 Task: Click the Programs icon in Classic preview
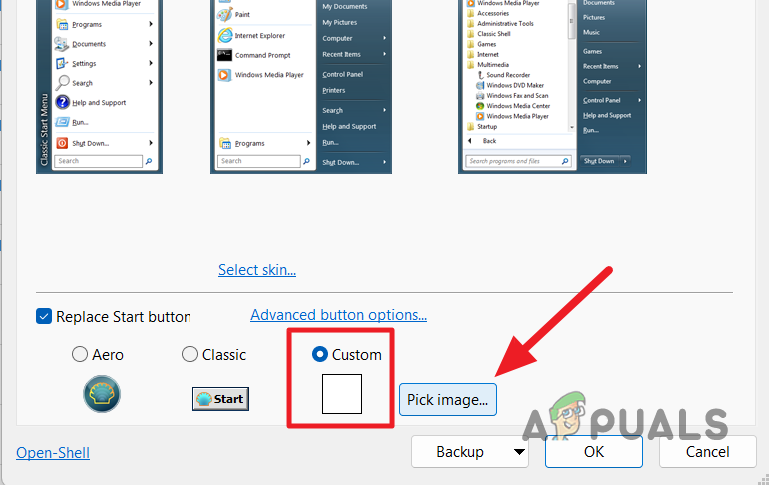(62, 24)
